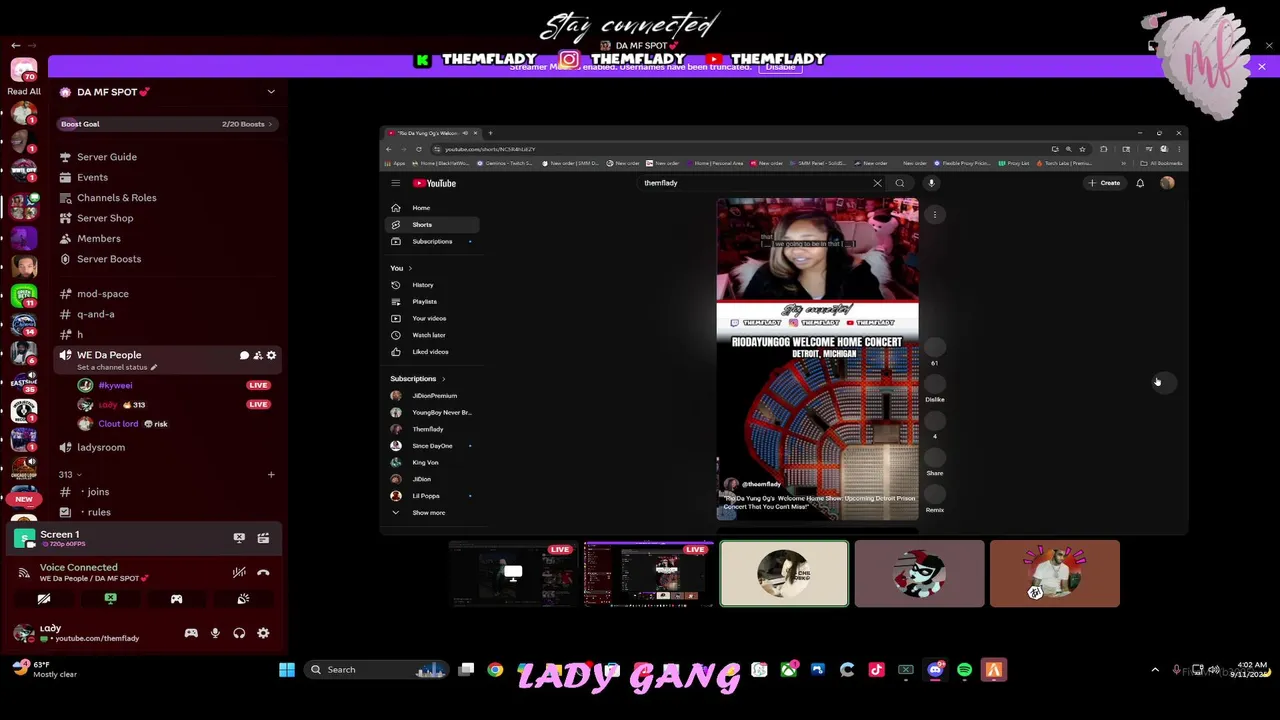Open Short's three-dot options menu

coord(935,214)
